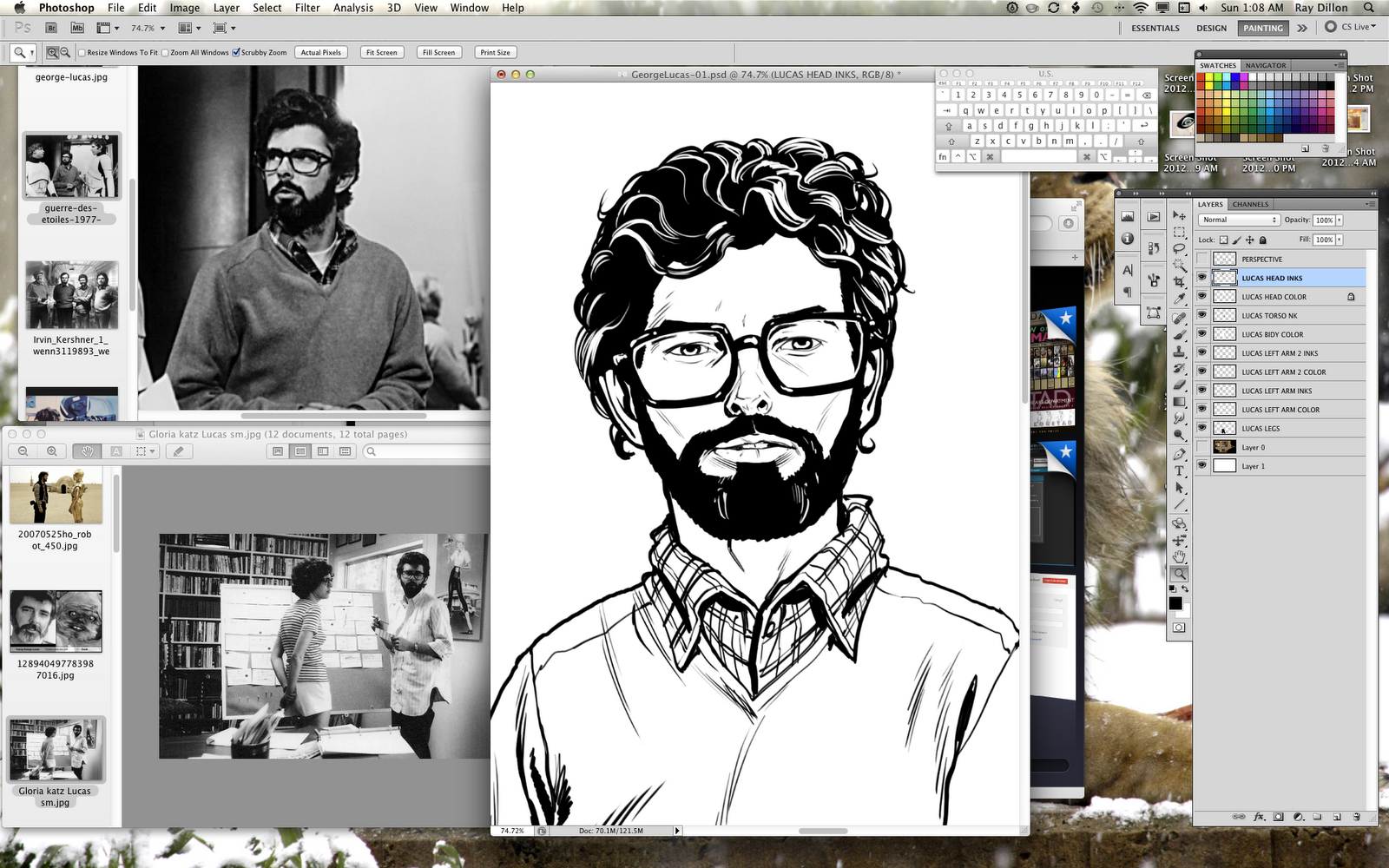Hide the LUCAS HEAD INKS layer
Viewport: 1389px width, 868px height.
pos(1202,278)
